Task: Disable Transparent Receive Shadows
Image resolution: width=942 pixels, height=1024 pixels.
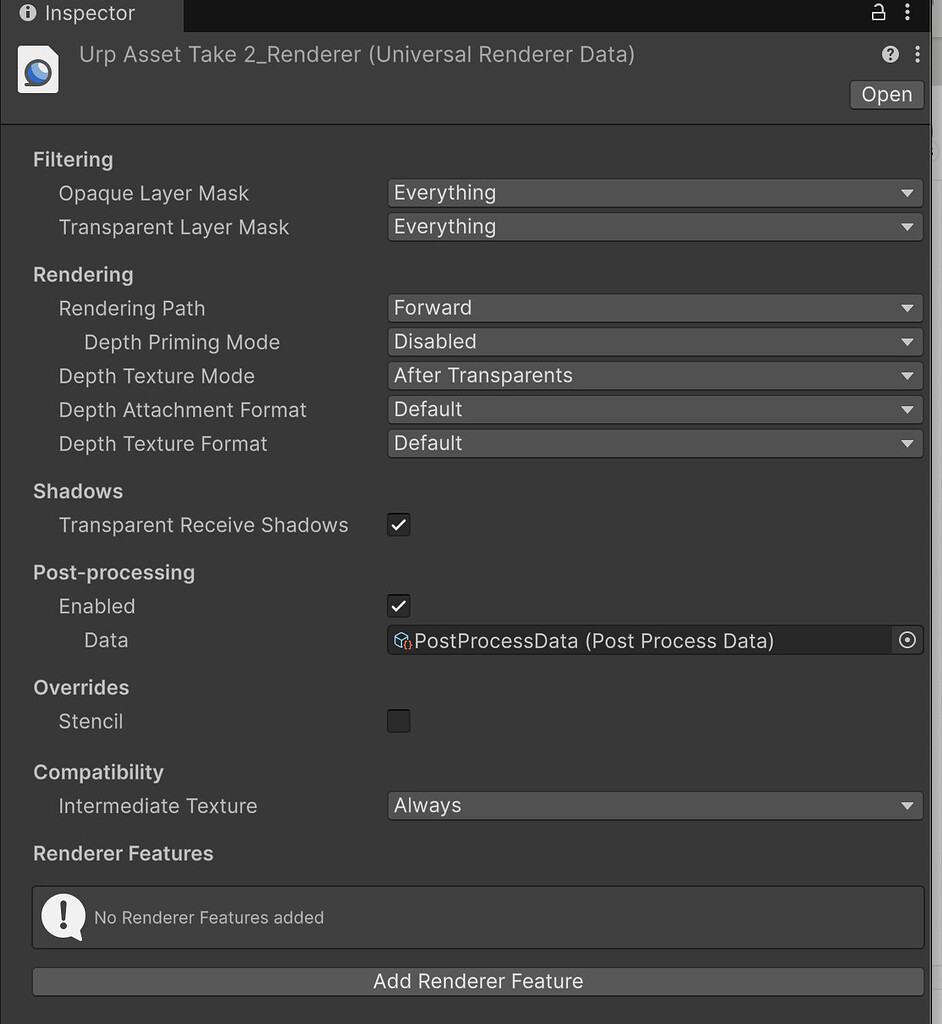Action: coord(398,524)
